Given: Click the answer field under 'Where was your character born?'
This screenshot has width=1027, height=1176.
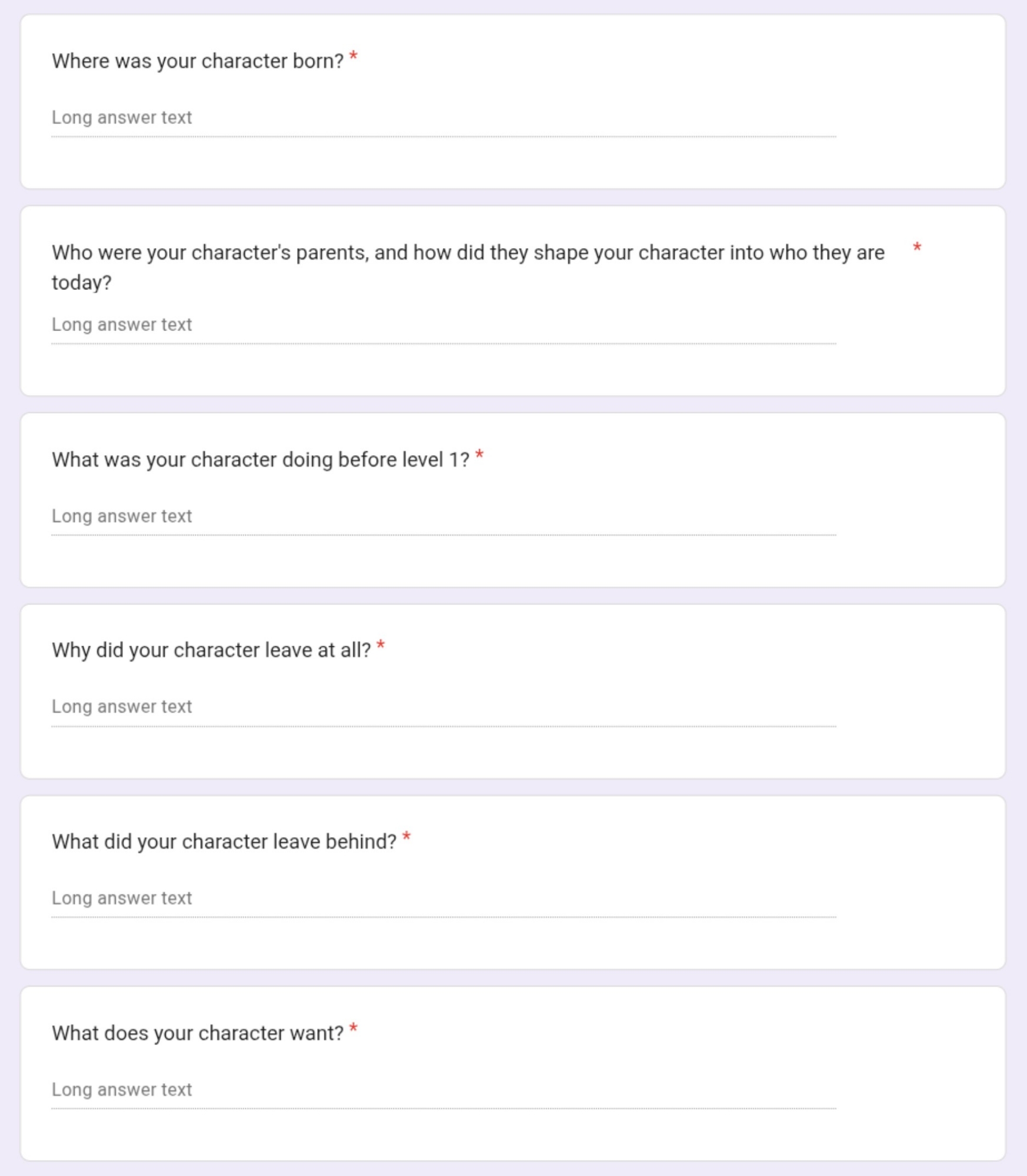Looking at the screenshot, I should point(443,118).
